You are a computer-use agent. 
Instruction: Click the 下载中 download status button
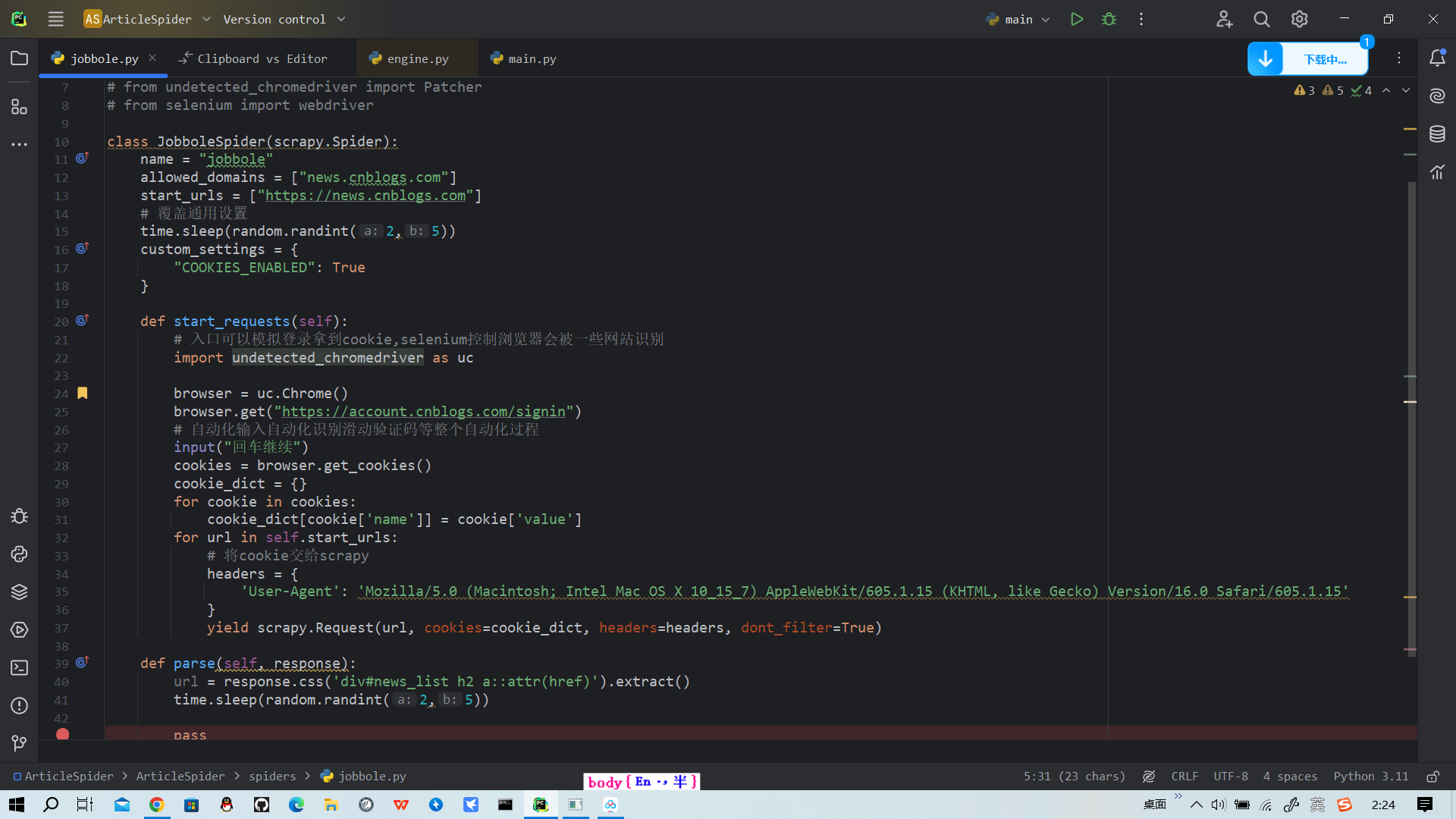tap(1325, 58)
